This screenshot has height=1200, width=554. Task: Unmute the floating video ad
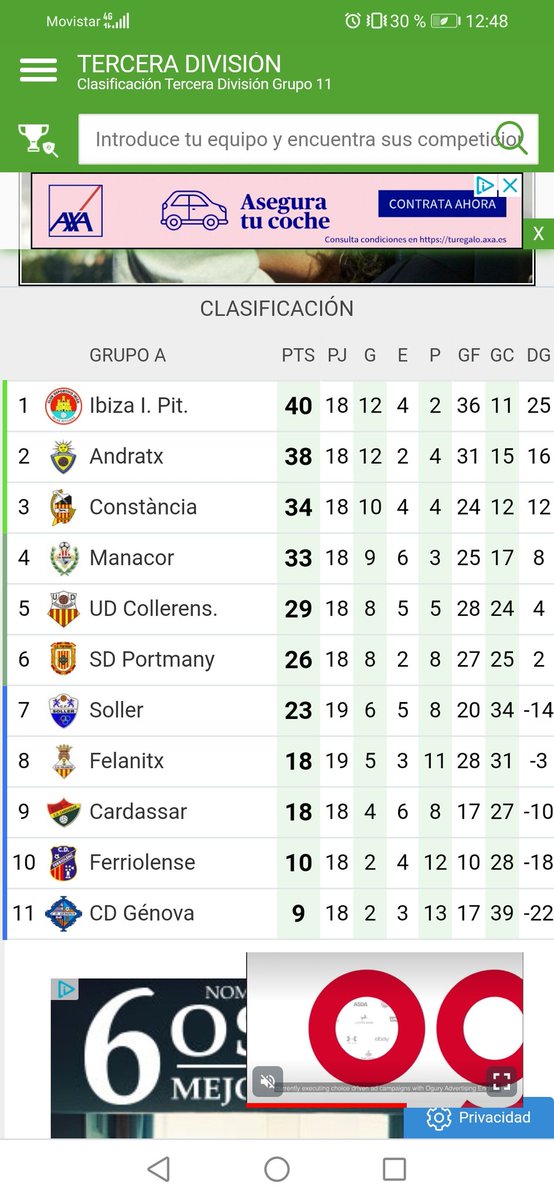coord(267,1081)
